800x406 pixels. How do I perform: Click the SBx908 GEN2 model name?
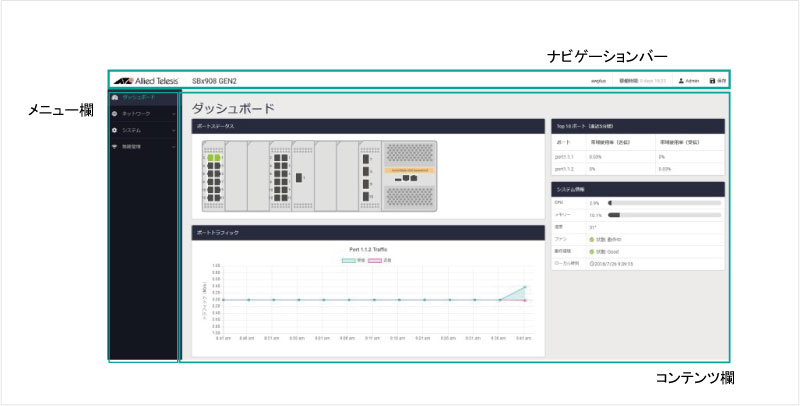click(214, 81)
